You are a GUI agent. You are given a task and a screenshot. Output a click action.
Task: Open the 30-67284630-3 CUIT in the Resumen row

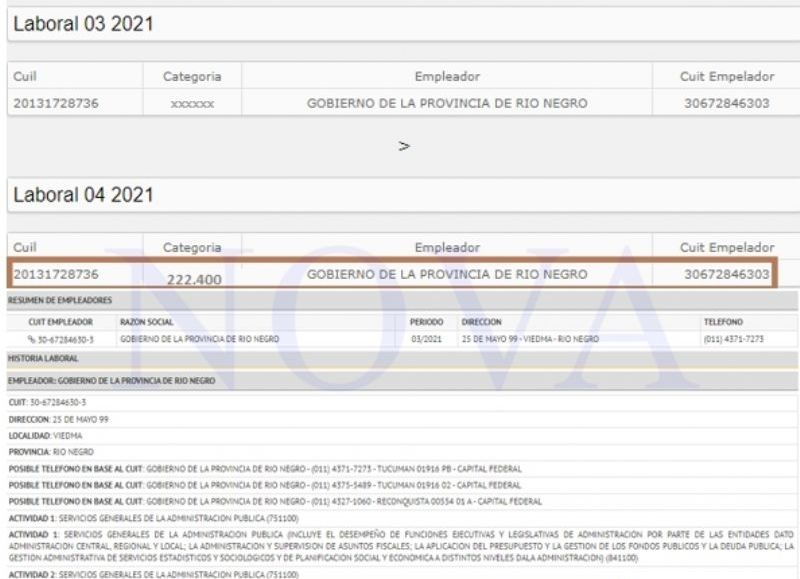(65, 339)
